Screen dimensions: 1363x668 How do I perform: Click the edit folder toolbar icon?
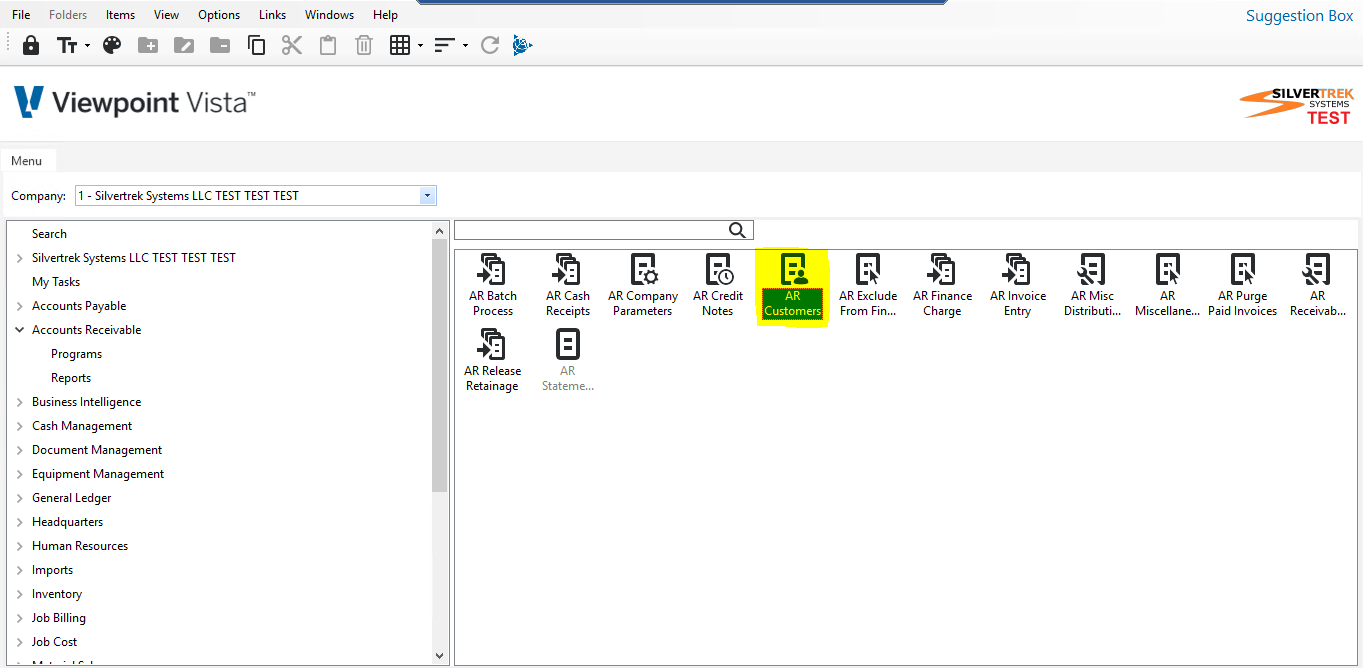(184, 45)
